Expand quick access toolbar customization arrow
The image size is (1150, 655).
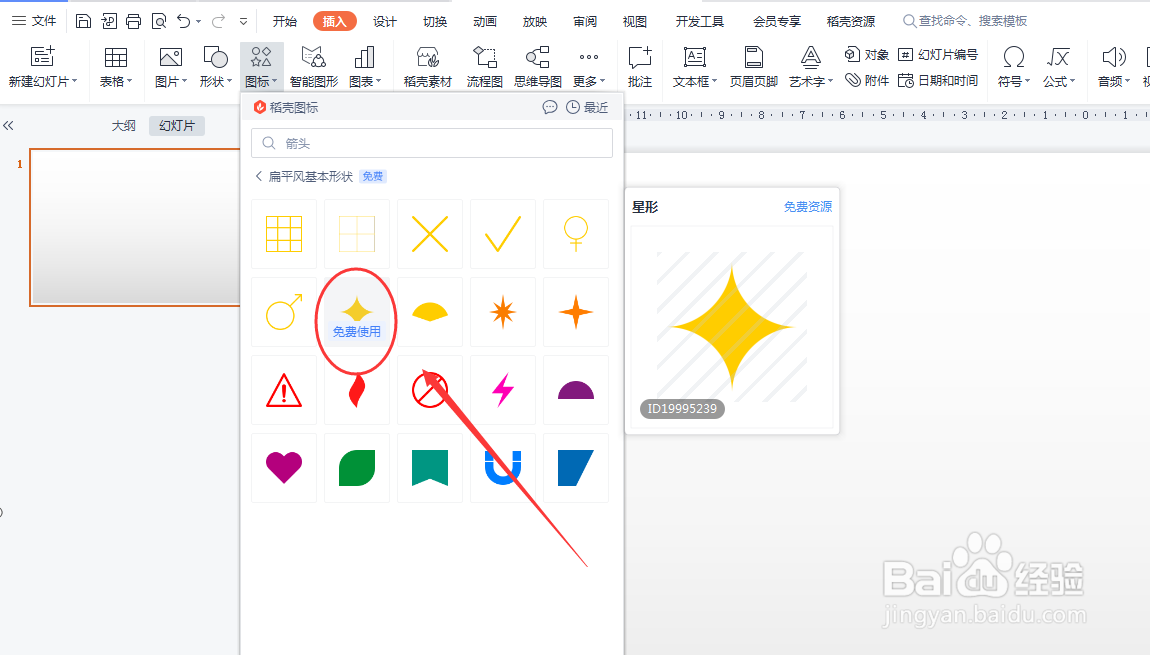tap(243, 22)
